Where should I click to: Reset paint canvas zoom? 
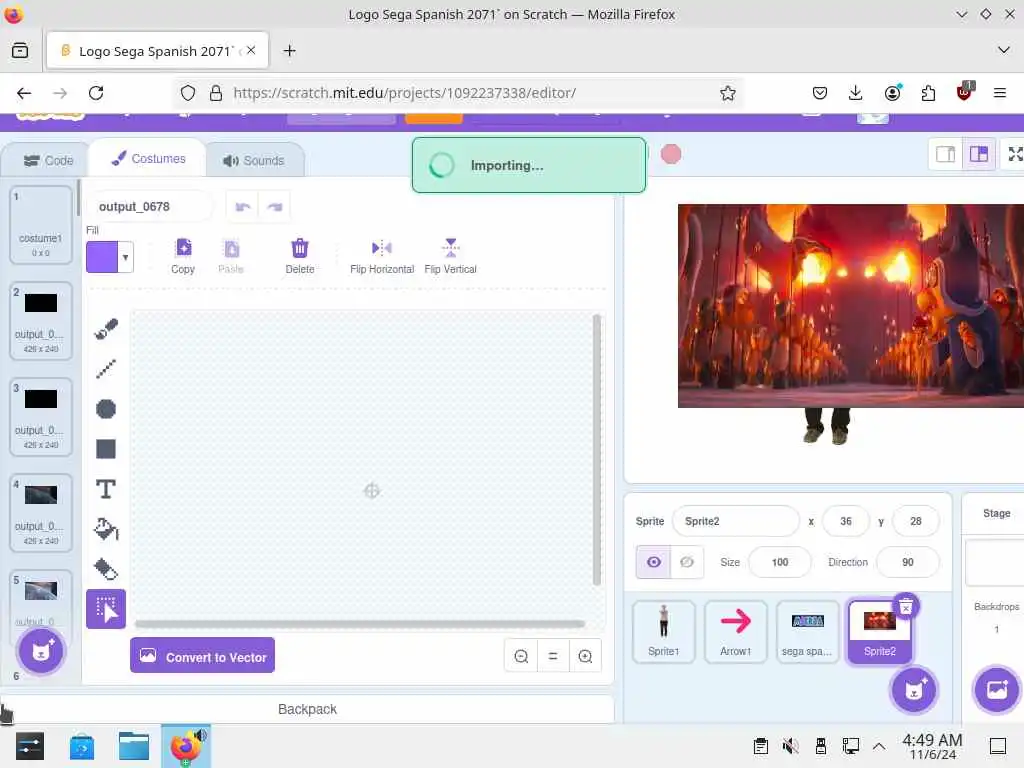pyautogui.click(x=553, y=656)
